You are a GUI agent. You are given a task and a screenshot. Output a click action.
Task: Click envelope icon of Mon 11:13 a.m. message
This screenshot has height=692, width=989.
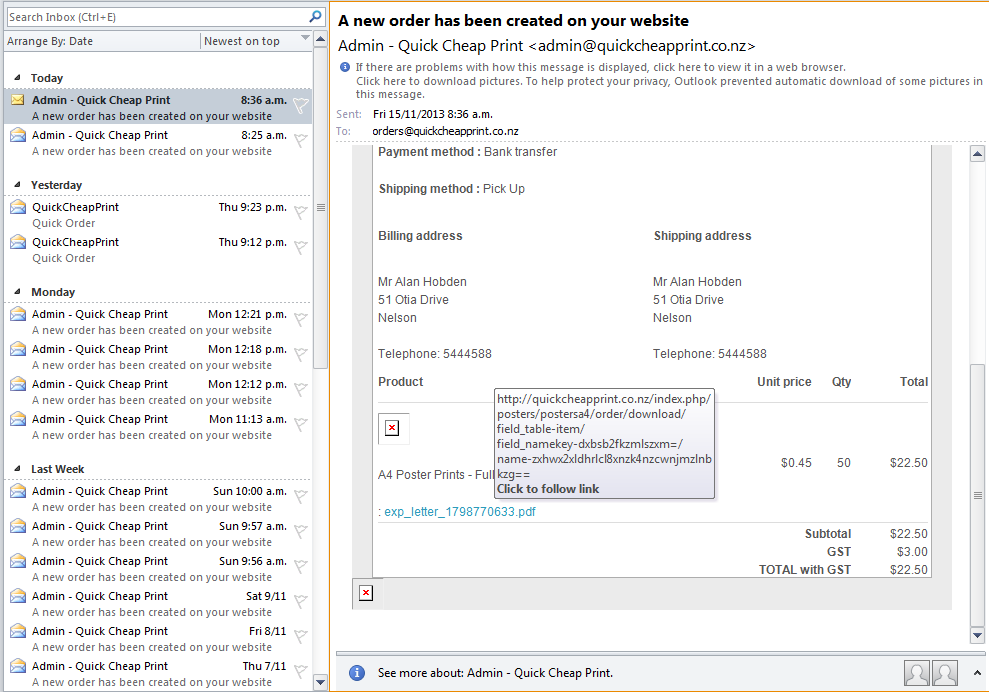[18, 418]
